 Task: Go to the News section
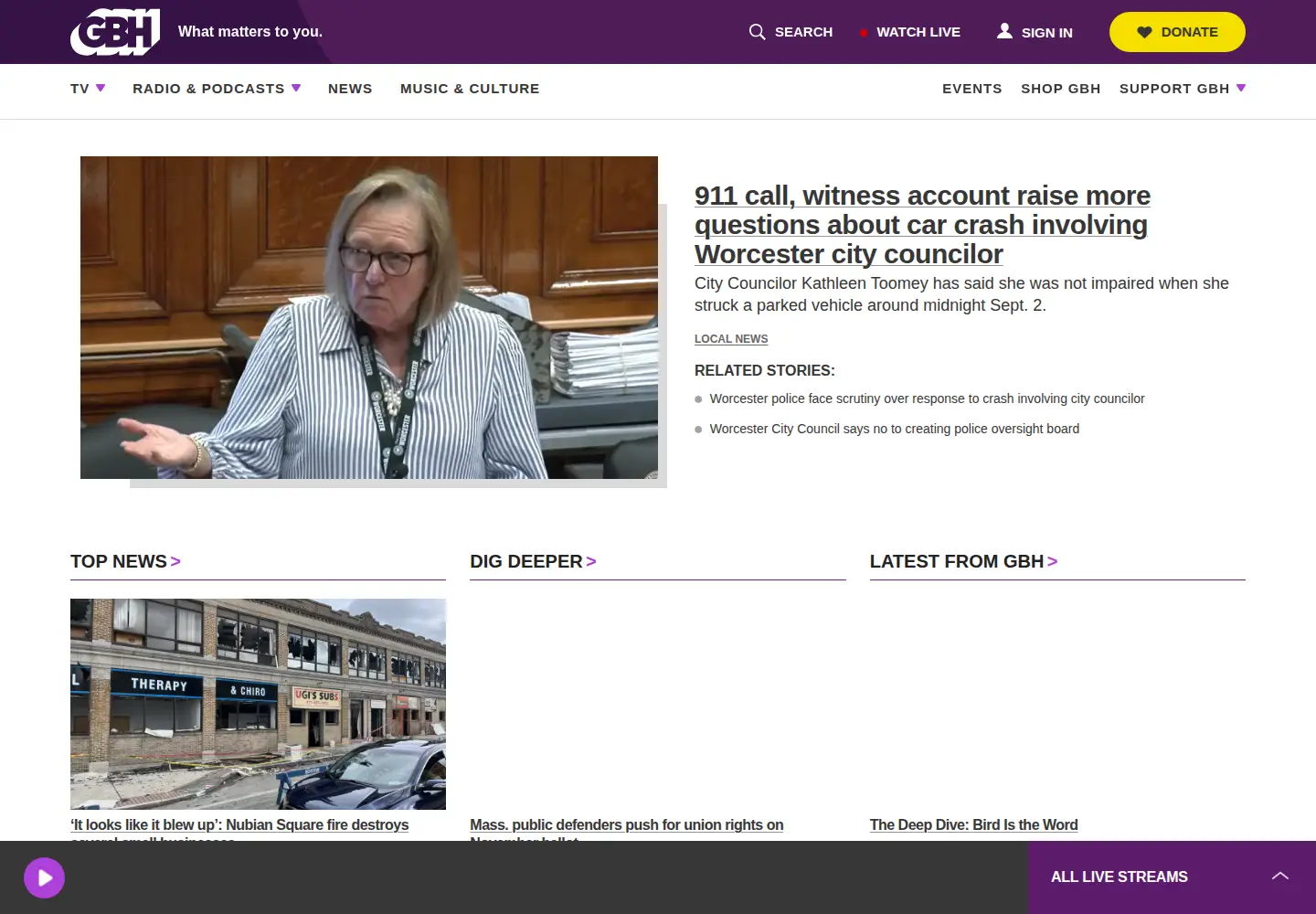[350, 89]
